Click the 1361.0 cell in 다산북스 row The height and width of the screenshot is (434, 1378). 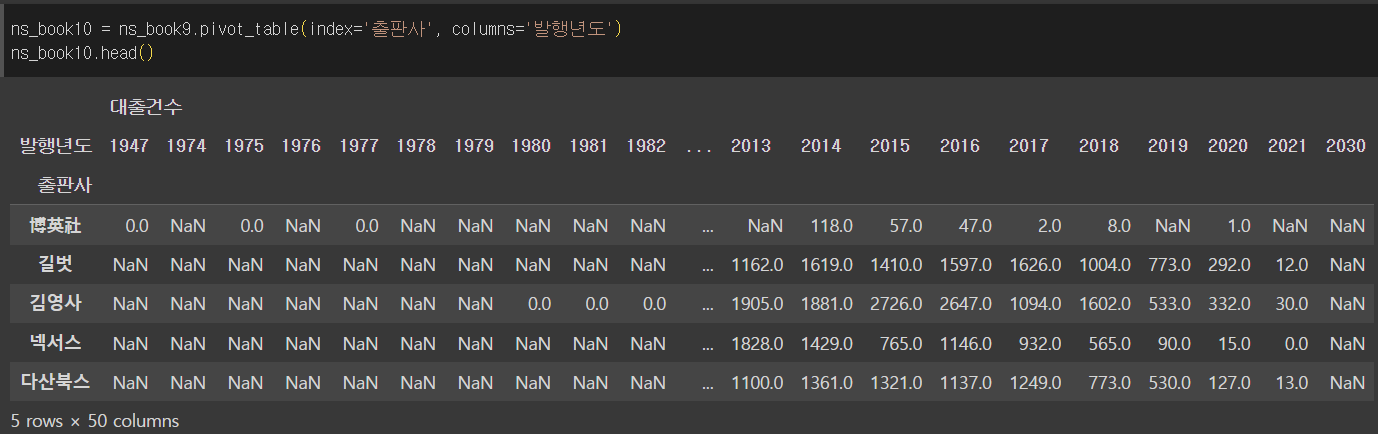pos(827,382)
